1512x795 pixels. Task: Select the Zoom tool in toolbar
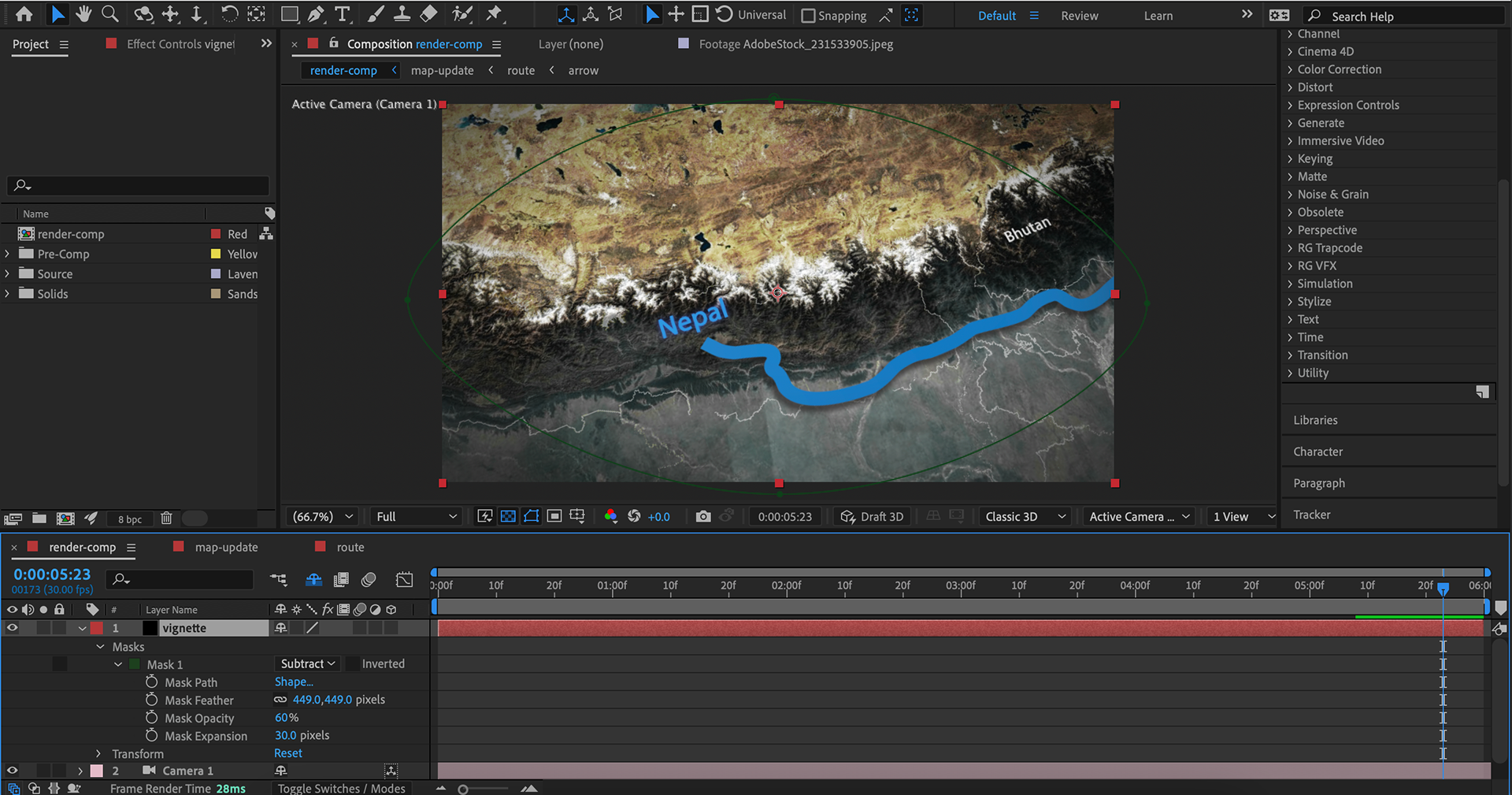(110, 14)
